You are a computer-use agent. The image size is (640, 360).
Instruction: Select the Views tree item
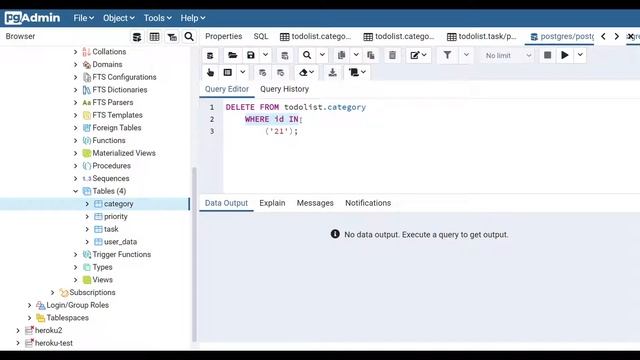click(x=102, y=280)
